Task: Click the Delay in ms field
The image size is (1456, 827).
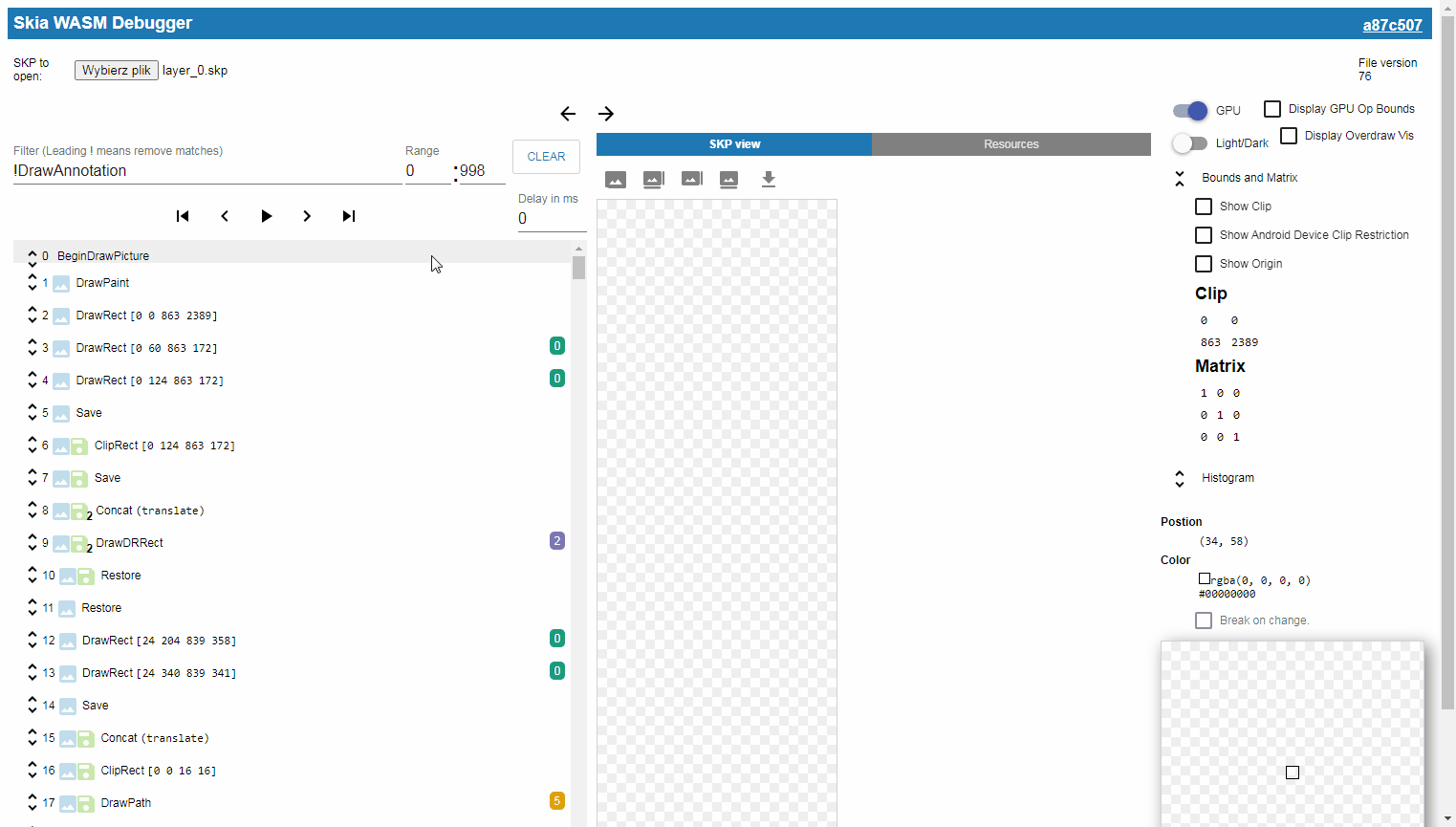Action: [x=553, y=219]
